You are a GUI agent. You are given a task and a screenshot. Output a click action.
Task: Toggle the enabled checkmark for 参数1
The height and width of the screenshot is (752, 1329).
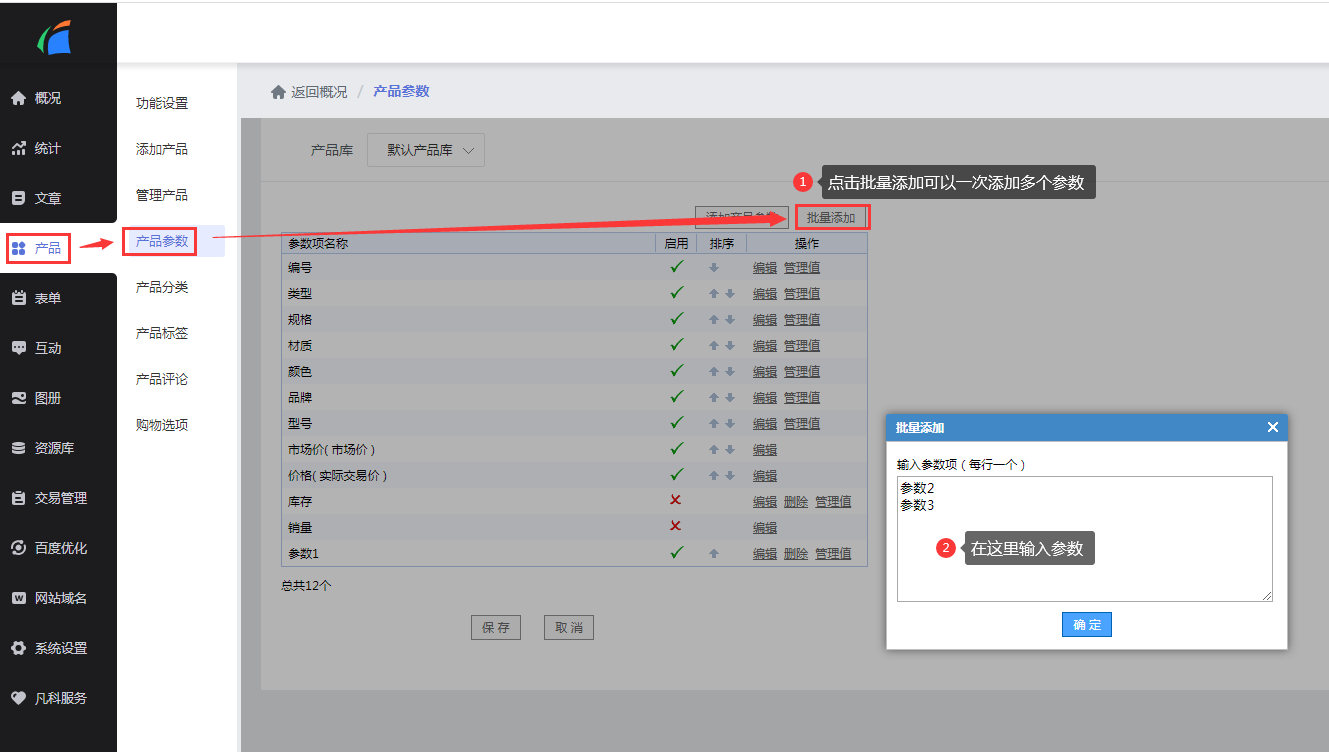point(677,553)
